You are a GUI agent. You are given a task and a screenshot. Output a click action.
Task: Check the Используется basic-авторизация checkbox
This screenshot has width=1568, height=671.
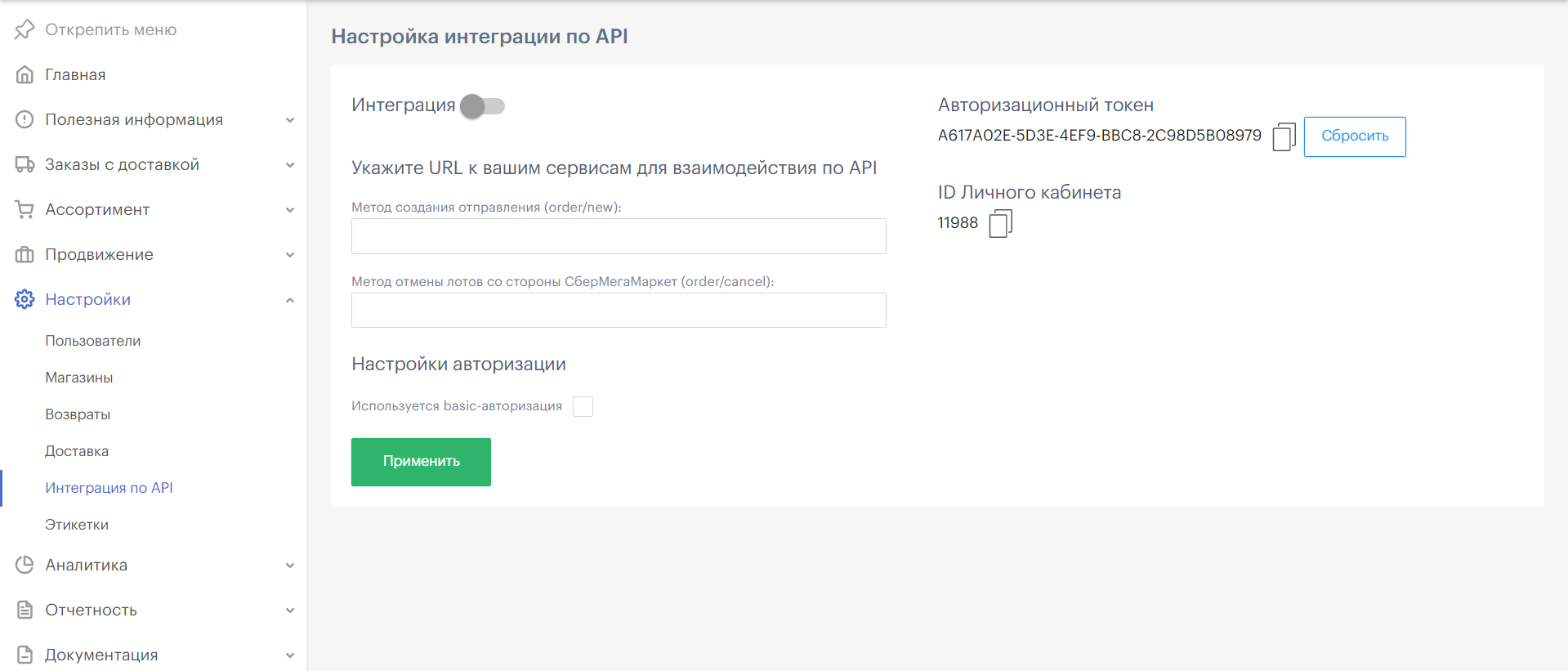(583, 406)
